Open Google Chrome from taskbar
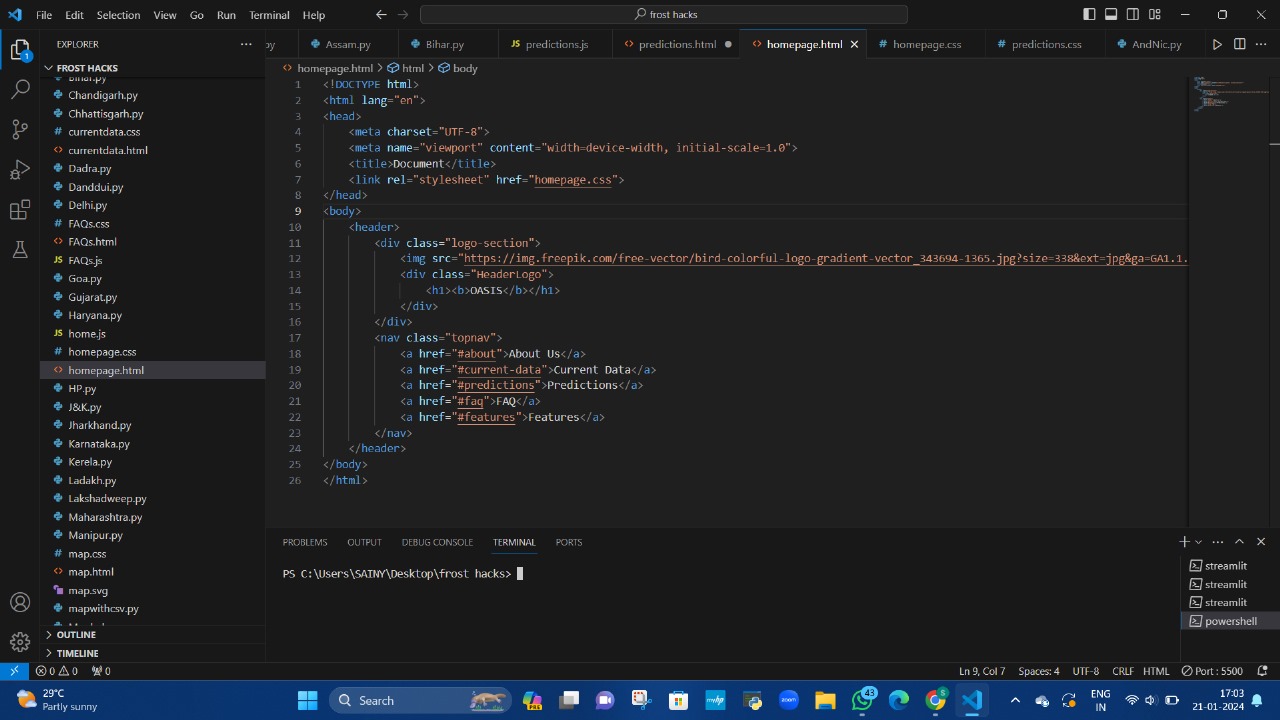The height and width of the screenshot is (720, 1280). [x=936, y=700]
